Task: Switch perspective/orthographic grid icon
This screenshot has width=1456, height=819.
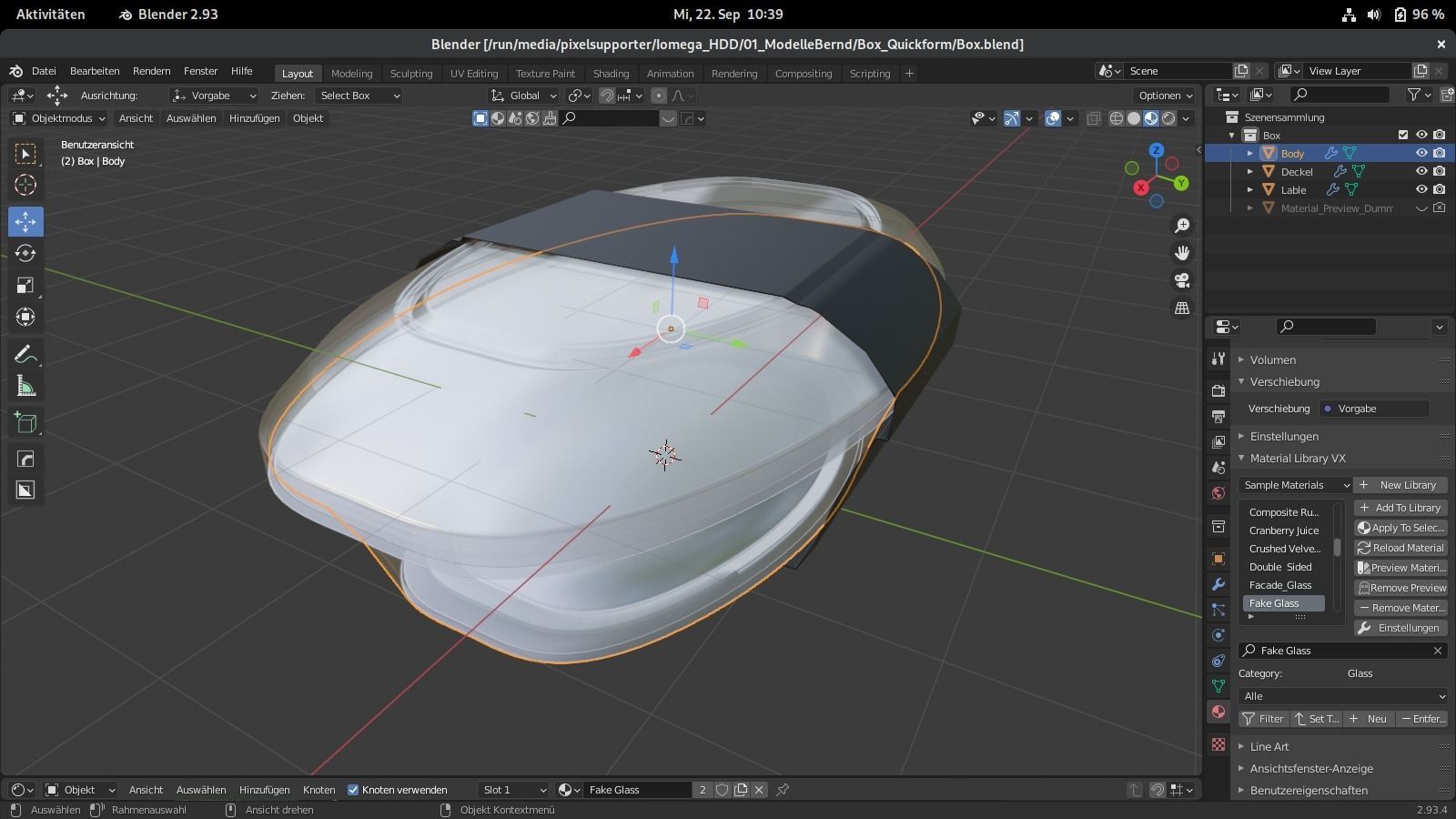Action: [x=1182, y=308]
